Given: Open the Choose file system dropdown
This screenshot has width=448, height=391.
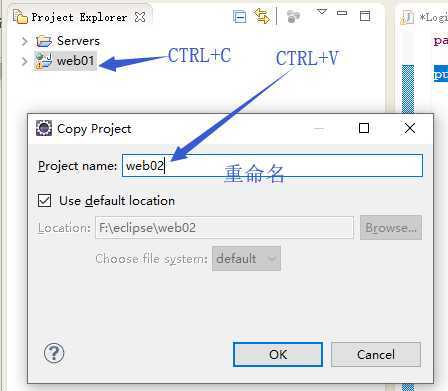Looking at the screenshot, I should click(x=246, y=258).
